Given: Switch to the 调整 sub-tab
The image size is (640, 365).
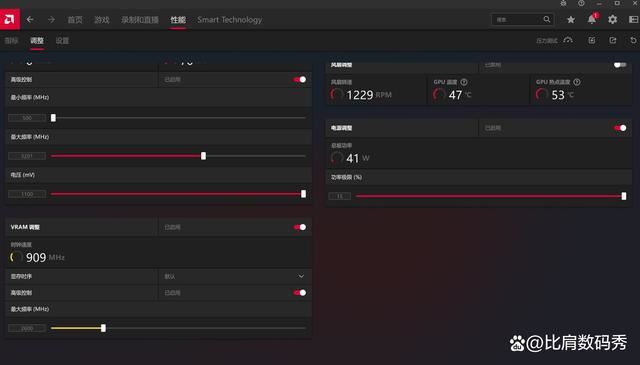Looking at the screenshot, I should pos(37,40).
